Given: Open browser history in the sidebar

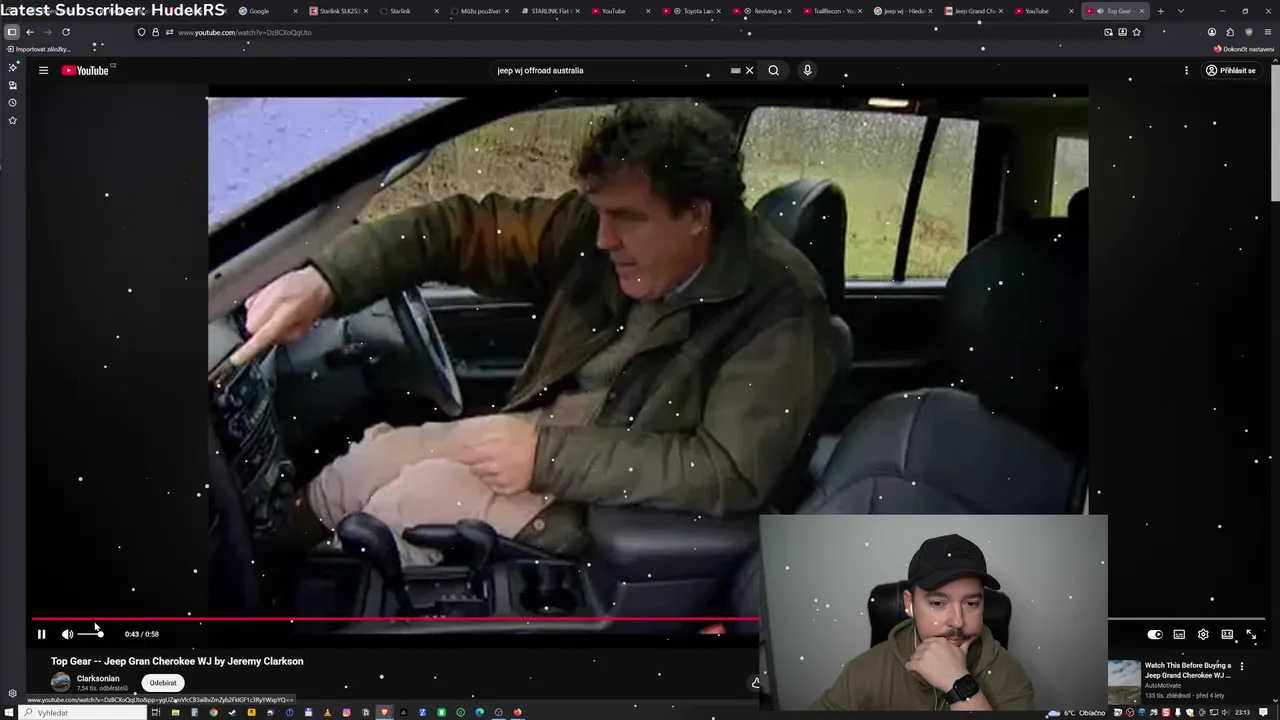Looking at the screenshot, I should coord(12,103).
